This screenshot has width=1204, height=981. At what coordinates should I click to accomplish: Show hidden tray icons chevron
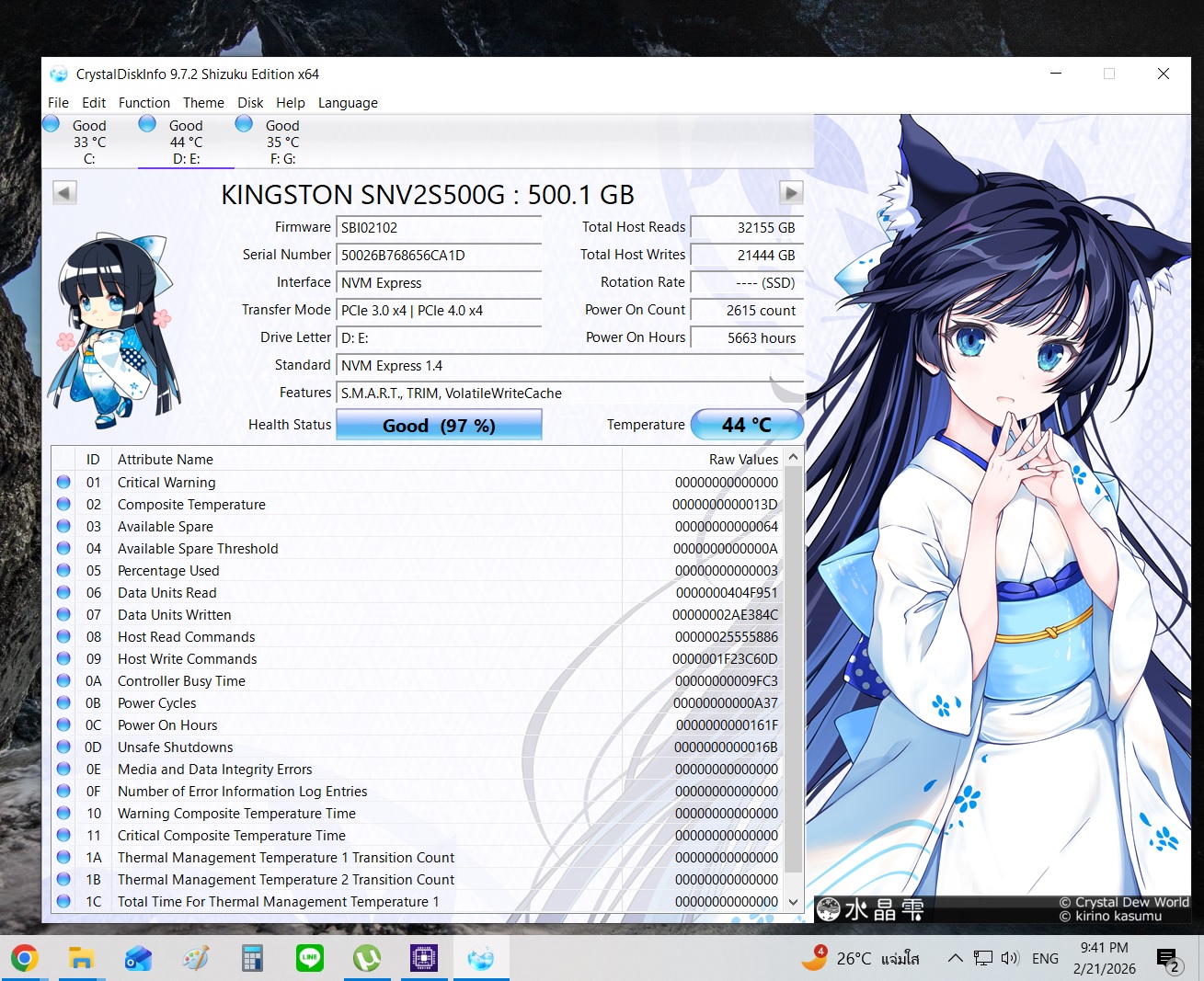pos(956,958)
